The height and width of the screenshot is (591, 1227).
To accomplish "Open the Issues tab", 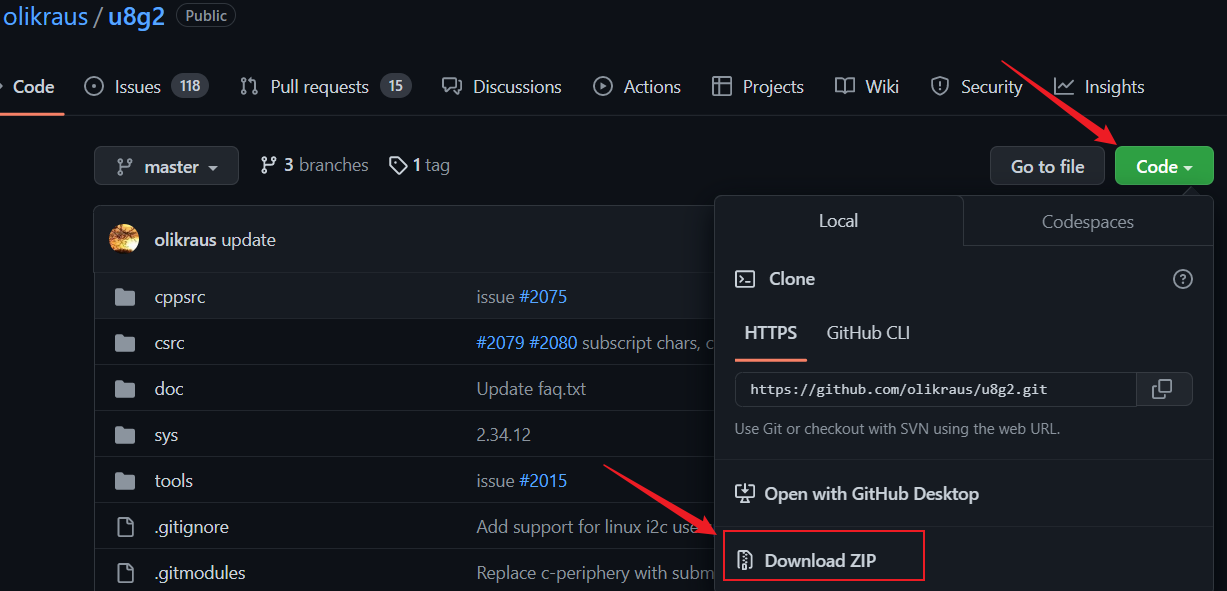I will click(146, 87).
